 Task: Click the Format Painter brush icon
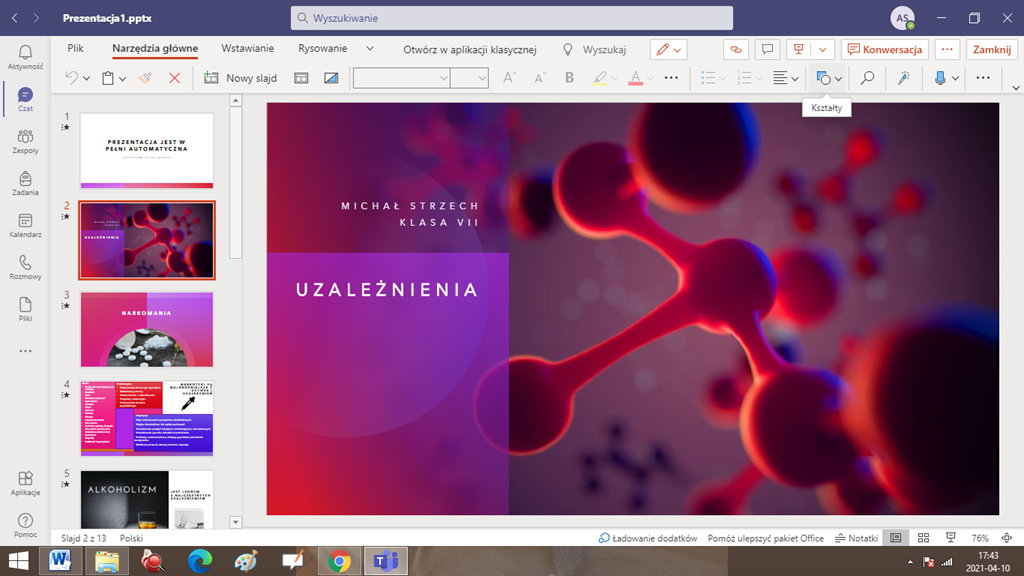tap(146, 78)
